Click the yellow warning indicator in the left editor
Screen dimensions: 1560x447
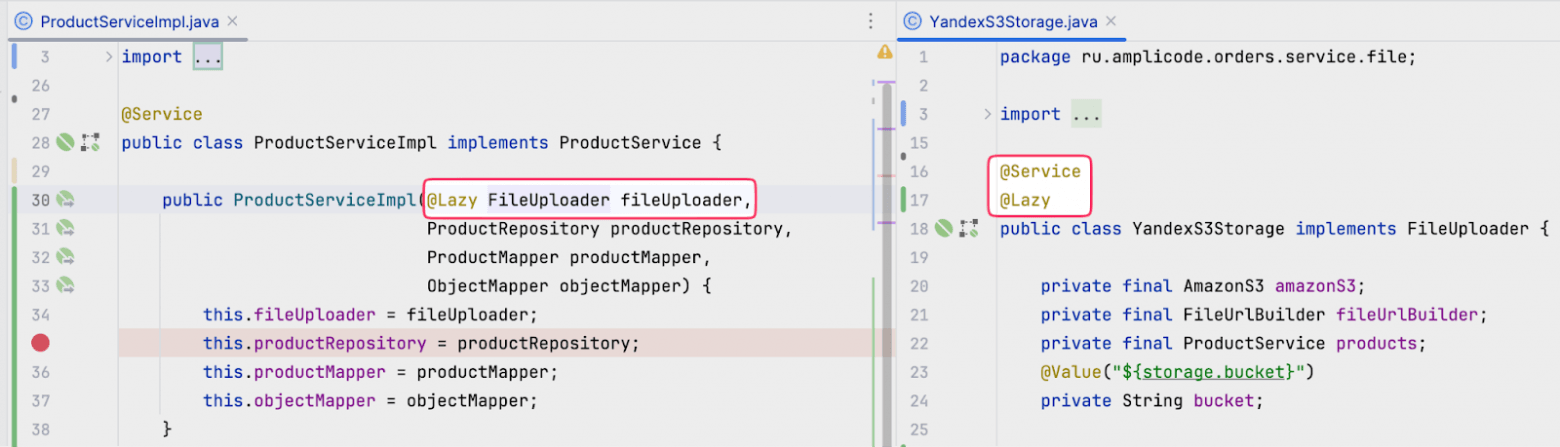884,52
